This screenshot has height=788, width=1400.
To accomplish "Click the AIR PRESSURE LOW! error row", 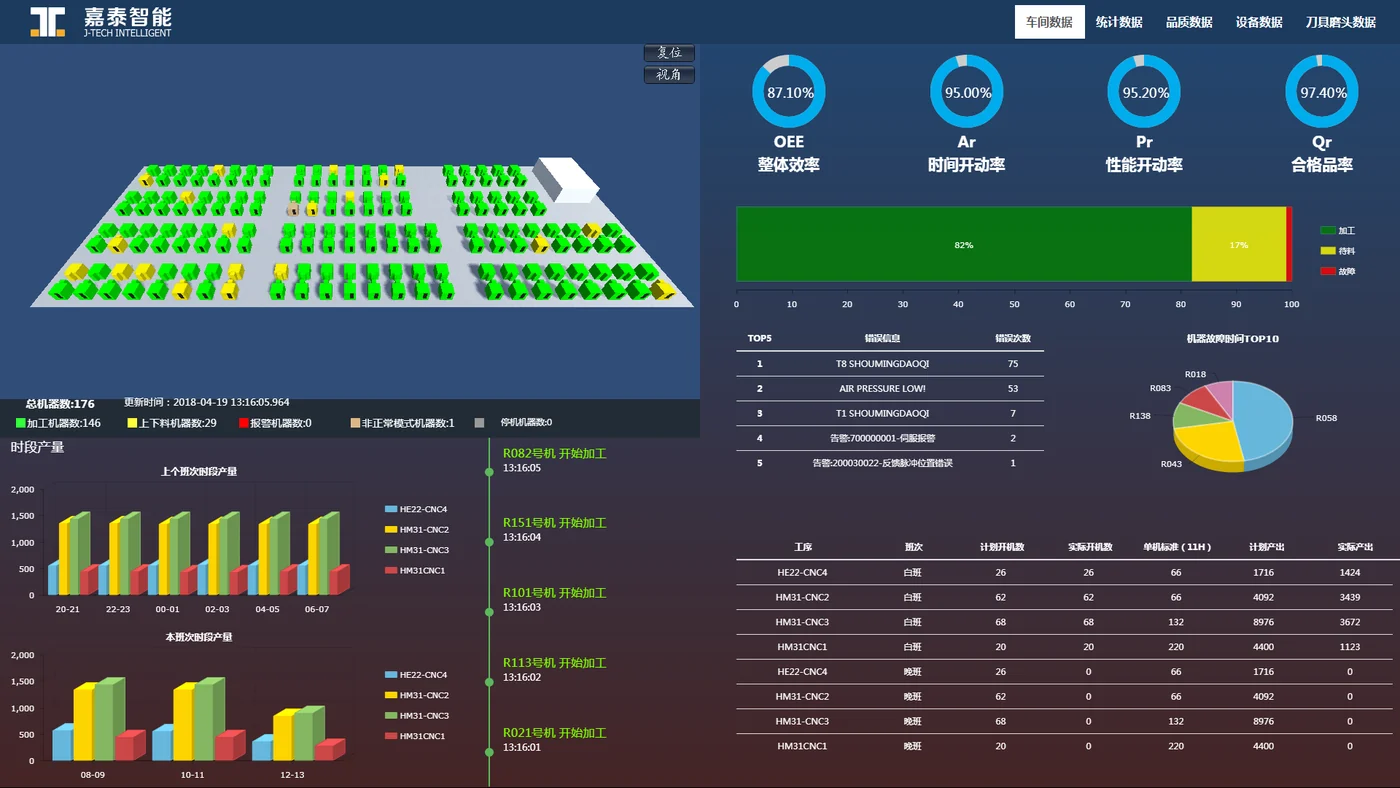I will click(890, 388).
